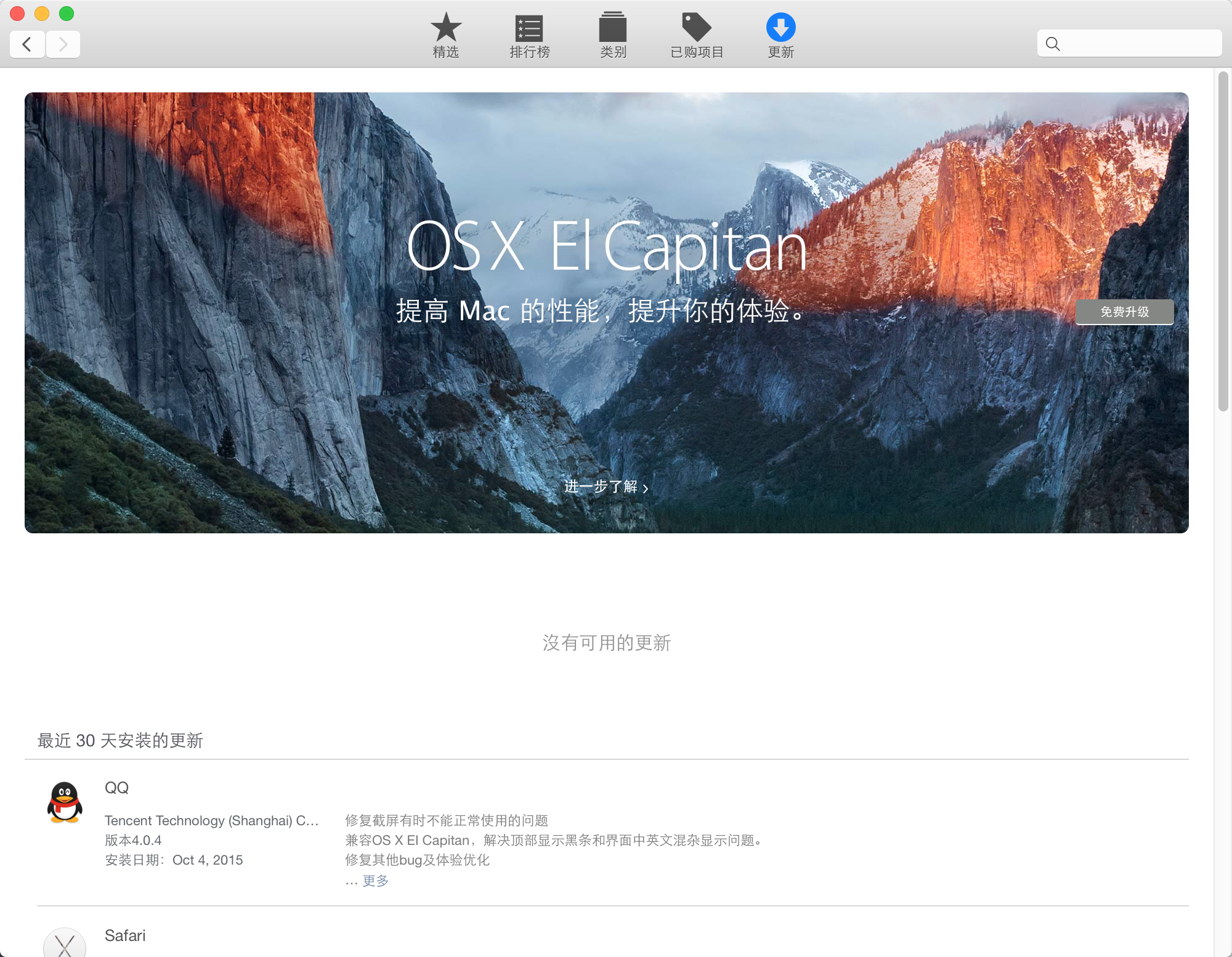Click the magnifier icon in search box

pos(1053,44)
